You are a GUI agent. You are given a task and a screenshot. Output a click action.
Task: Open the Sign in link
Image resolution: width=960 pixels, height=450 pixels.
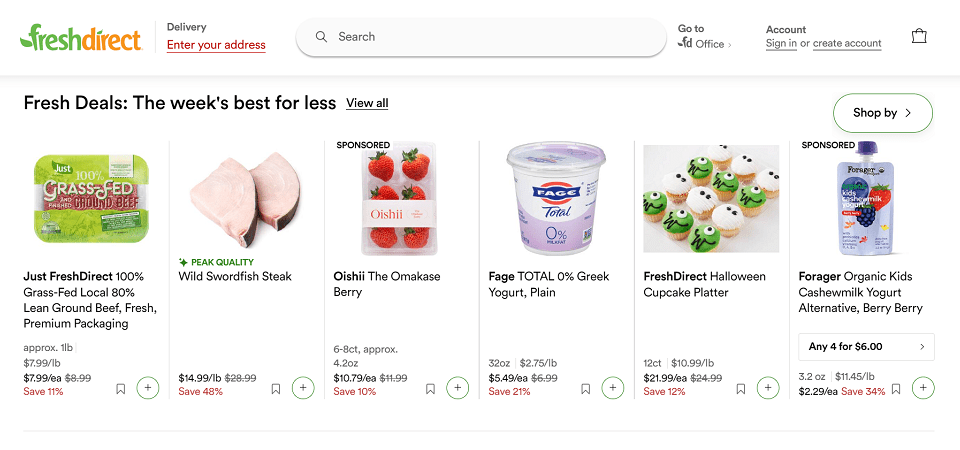point(781,43)
